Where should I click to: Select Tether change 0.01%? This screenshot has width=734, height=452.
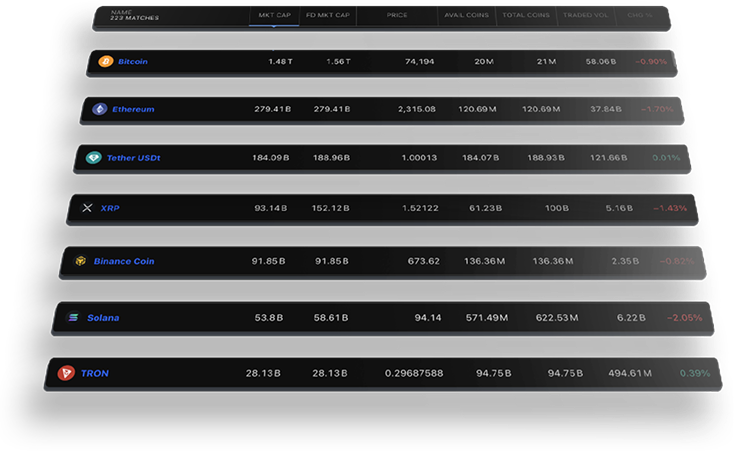point(666,158)
